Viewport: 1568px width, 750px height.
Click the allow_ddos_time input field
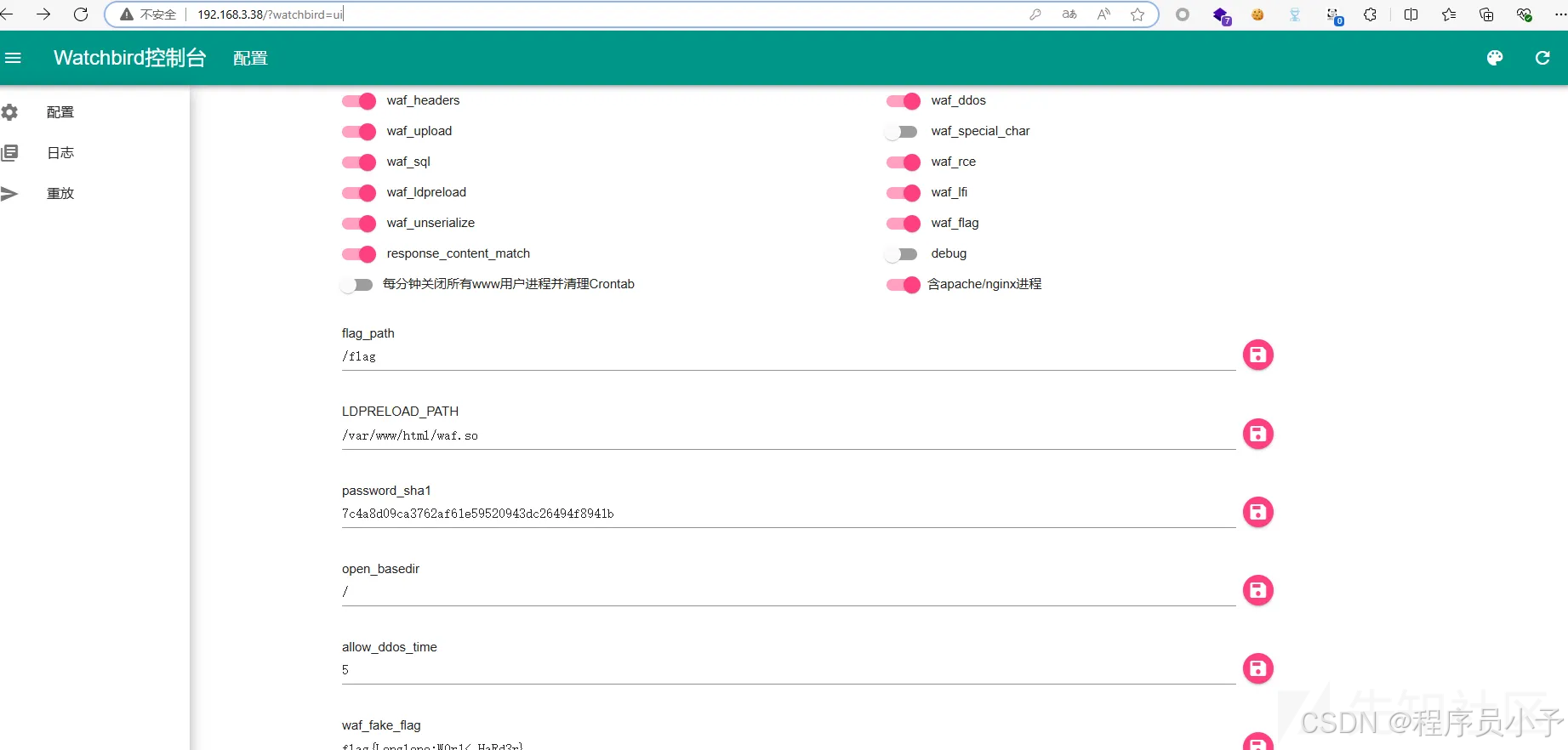coord(788,671)
